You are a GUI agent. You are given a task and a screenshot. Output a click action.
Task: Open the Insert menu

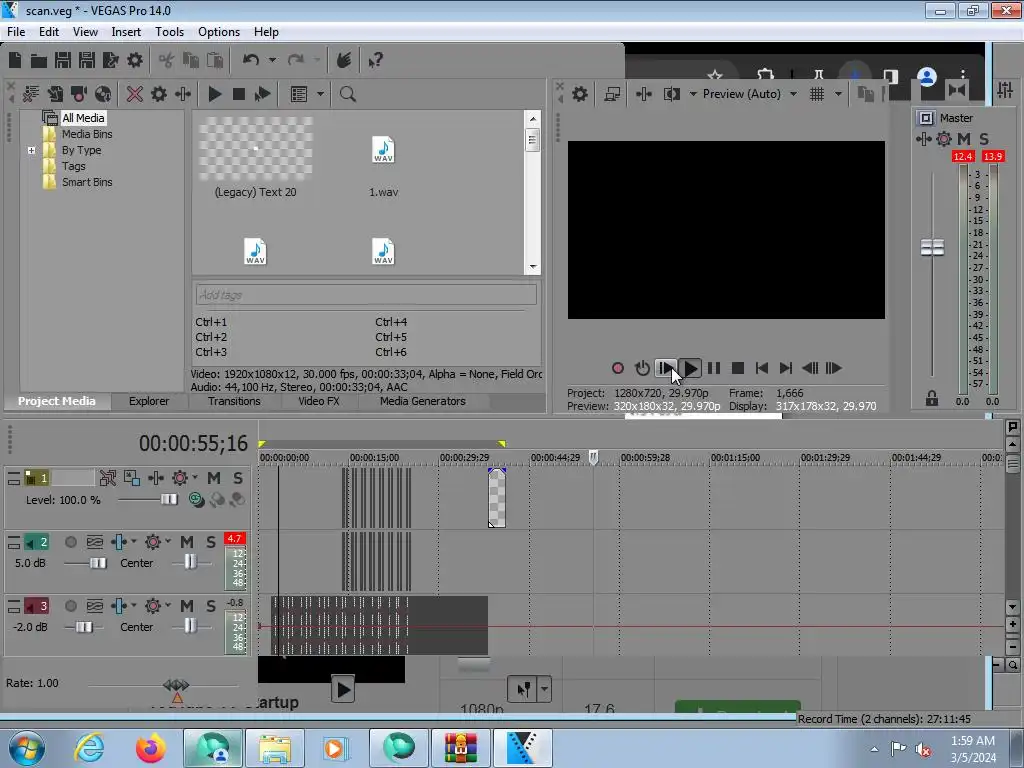[126, 32]
